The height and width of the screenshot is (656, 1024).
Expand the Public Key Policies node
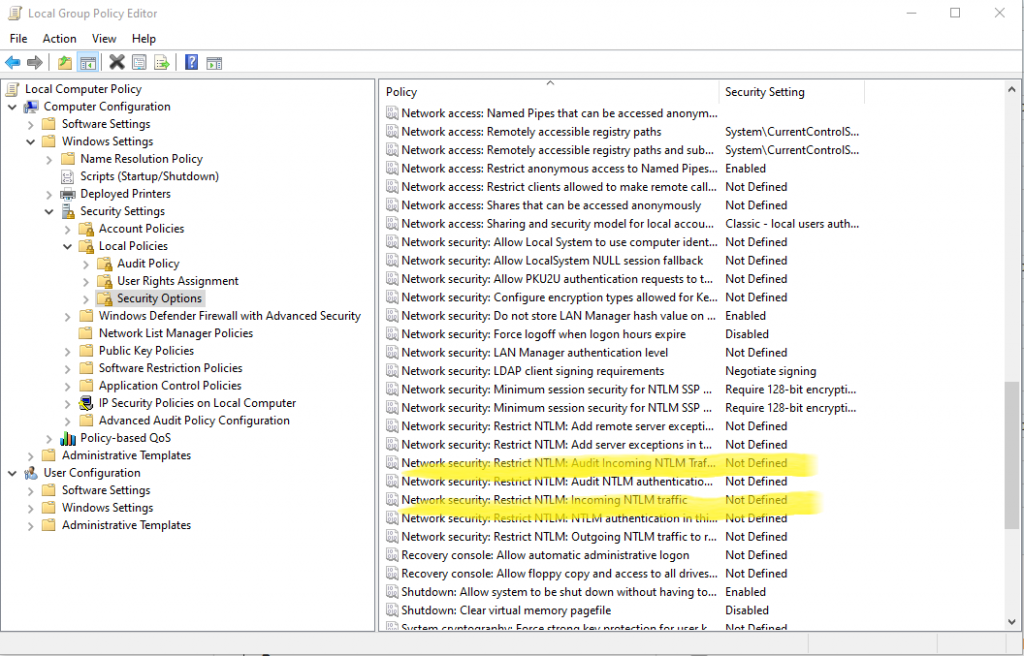[x=66, y=350]
